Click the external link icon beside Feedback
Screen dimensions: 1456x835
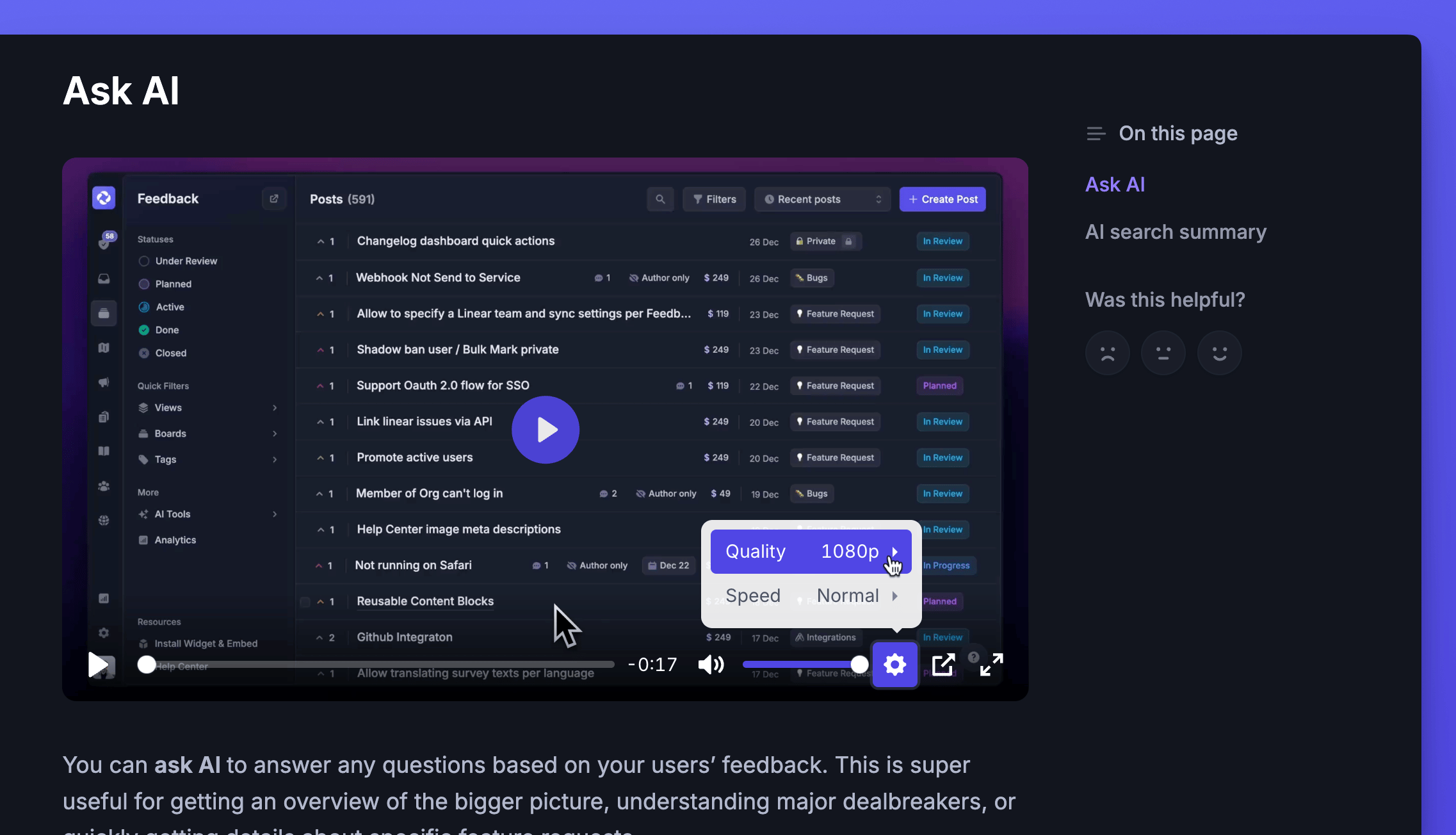(274, 199)
